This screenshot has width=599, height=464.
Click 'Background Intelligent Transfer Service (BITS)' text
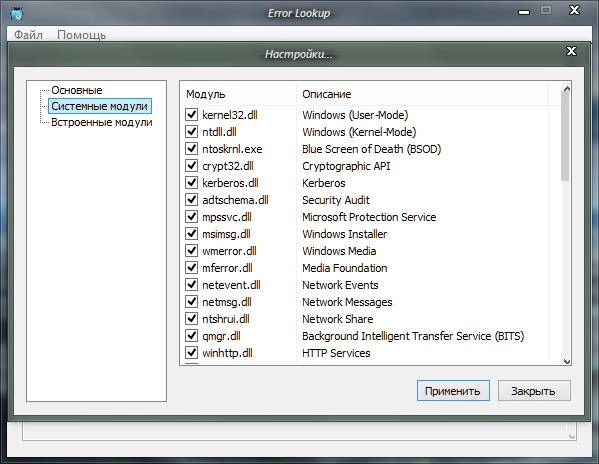tap(413, 336)
